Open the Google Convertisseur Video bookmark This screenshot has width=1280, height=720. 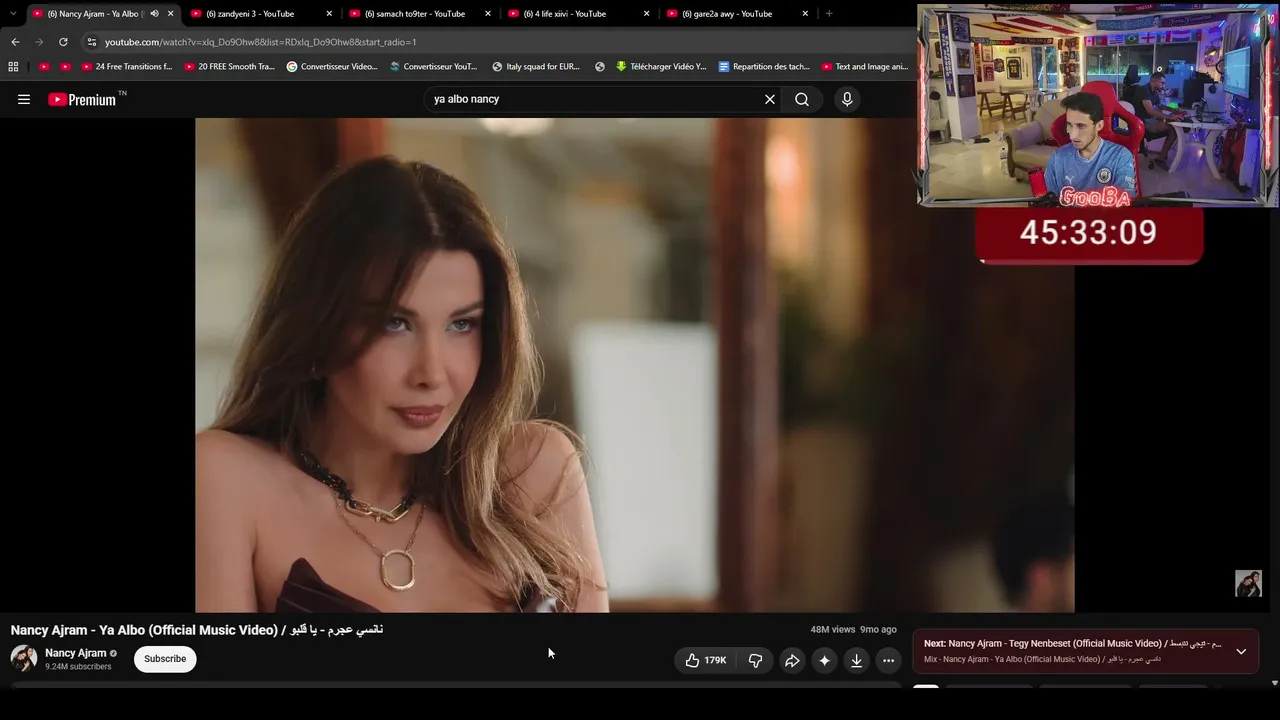coord(332,67)
